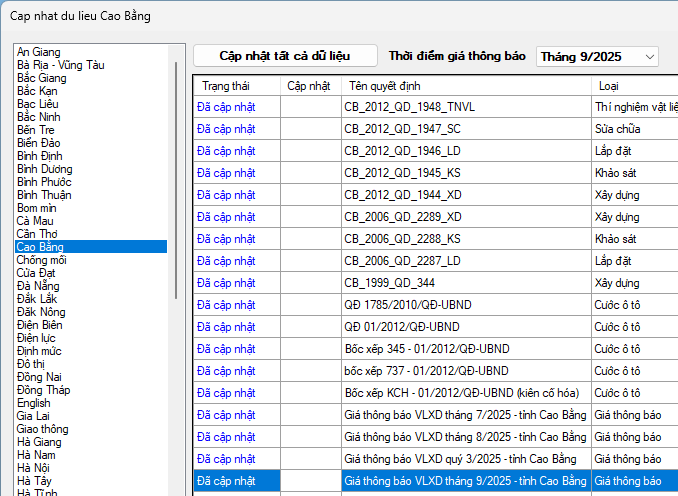Select 'Giá thông báo VLXD tháng 7/2025' row

(464, 415)
